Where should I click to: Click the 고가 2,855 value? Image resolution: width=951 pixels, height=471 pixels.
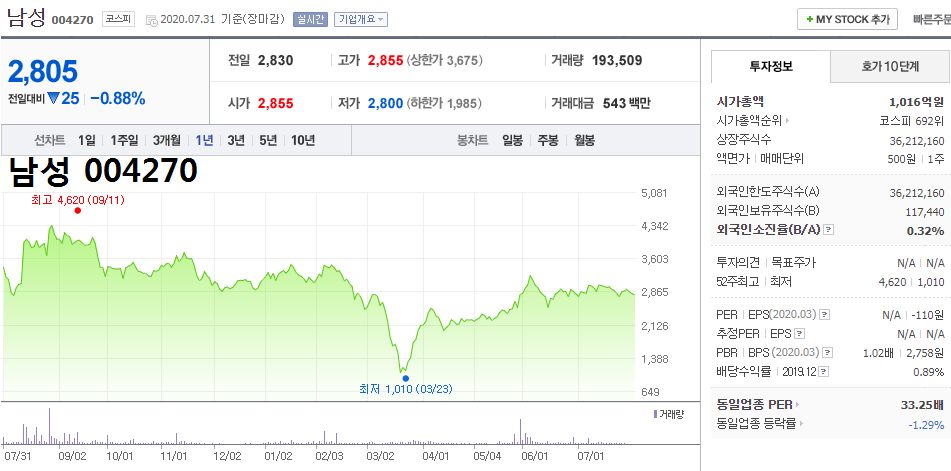[x=385, y=61]
